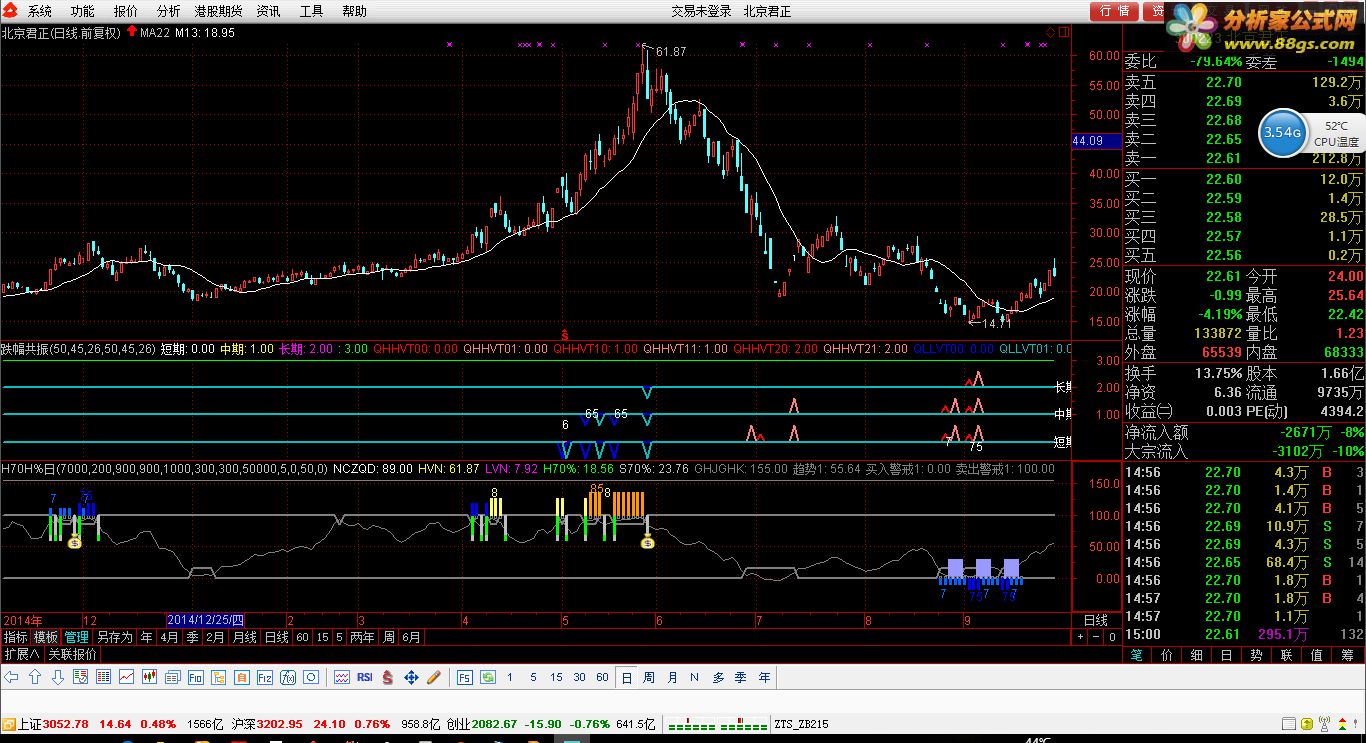The height and width of the screenshot is (743, 1366).
Task: Open the hierarchy structure toolbar icon
Action: point(218,677)
